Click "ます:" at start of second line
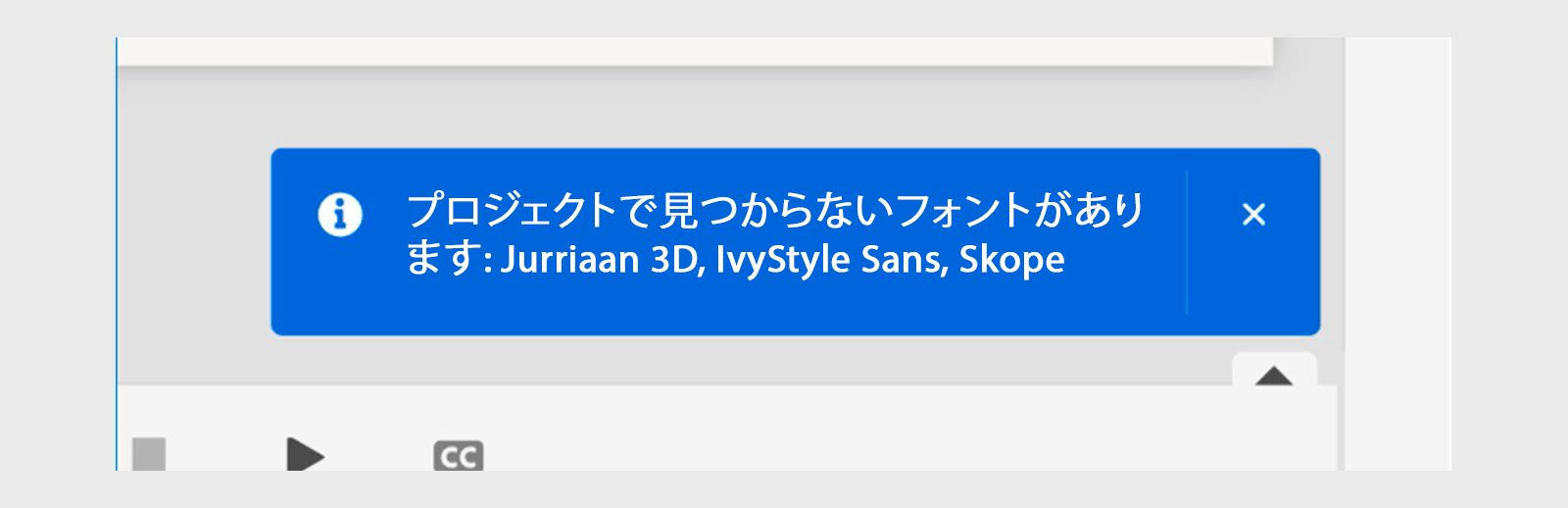This screenshot has width=1568, height=508. 448,260
